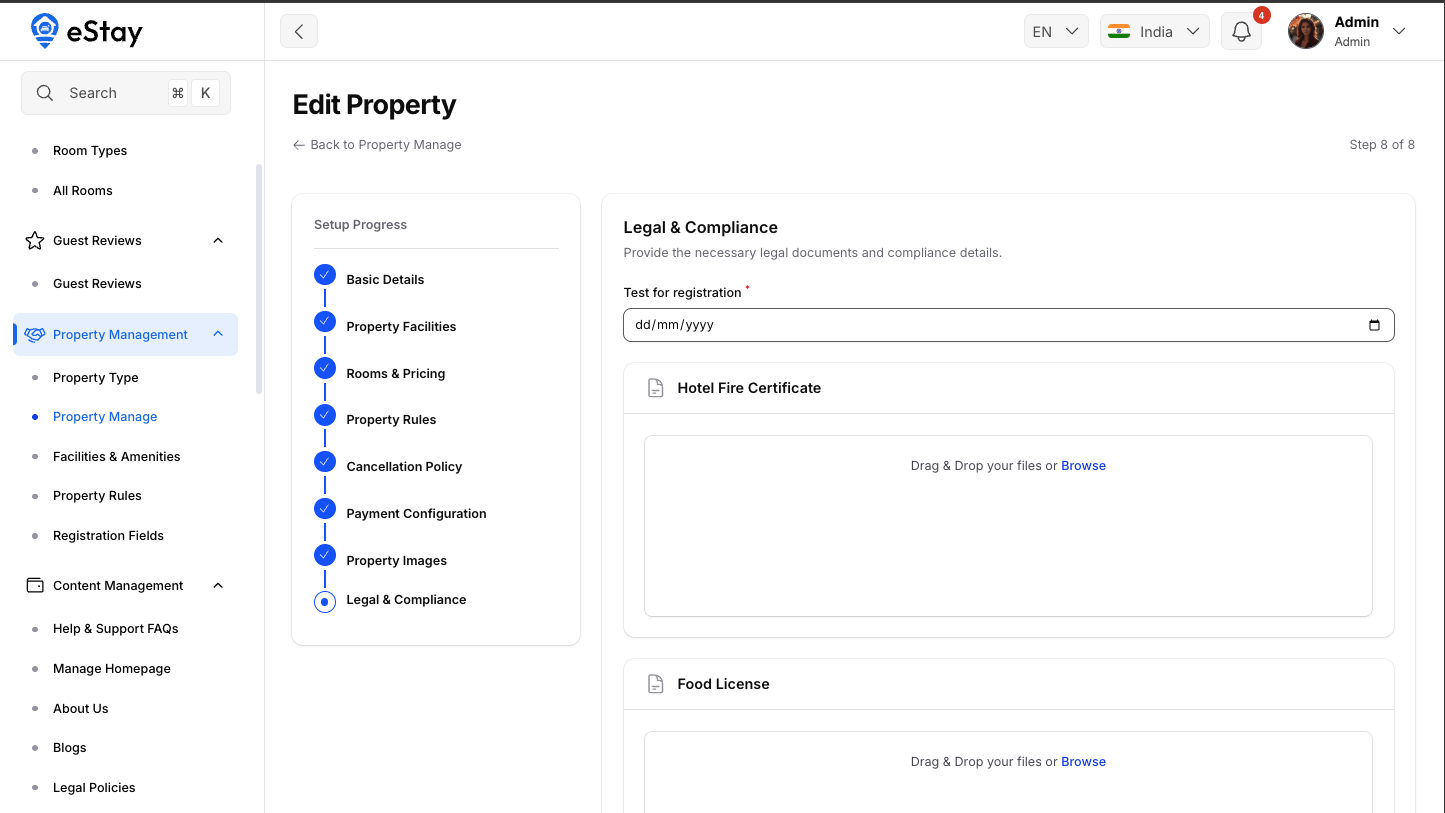Screen dimensions: 1445x813
Task: Open Legal Policies in sidebar
Action: click(x=94, y=788)
